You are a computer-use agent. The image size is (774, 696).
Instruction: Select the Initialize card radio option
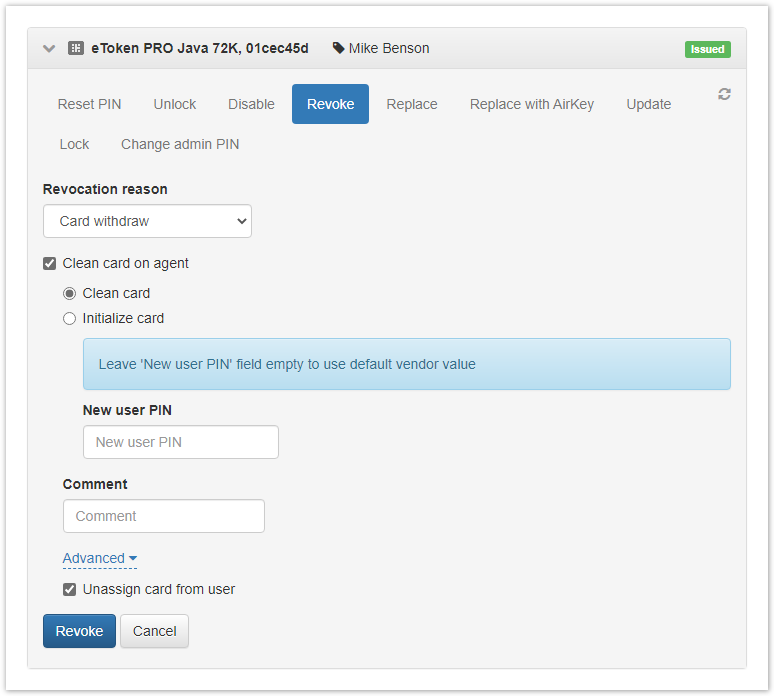pyautogui.click(x=70, y=319)
